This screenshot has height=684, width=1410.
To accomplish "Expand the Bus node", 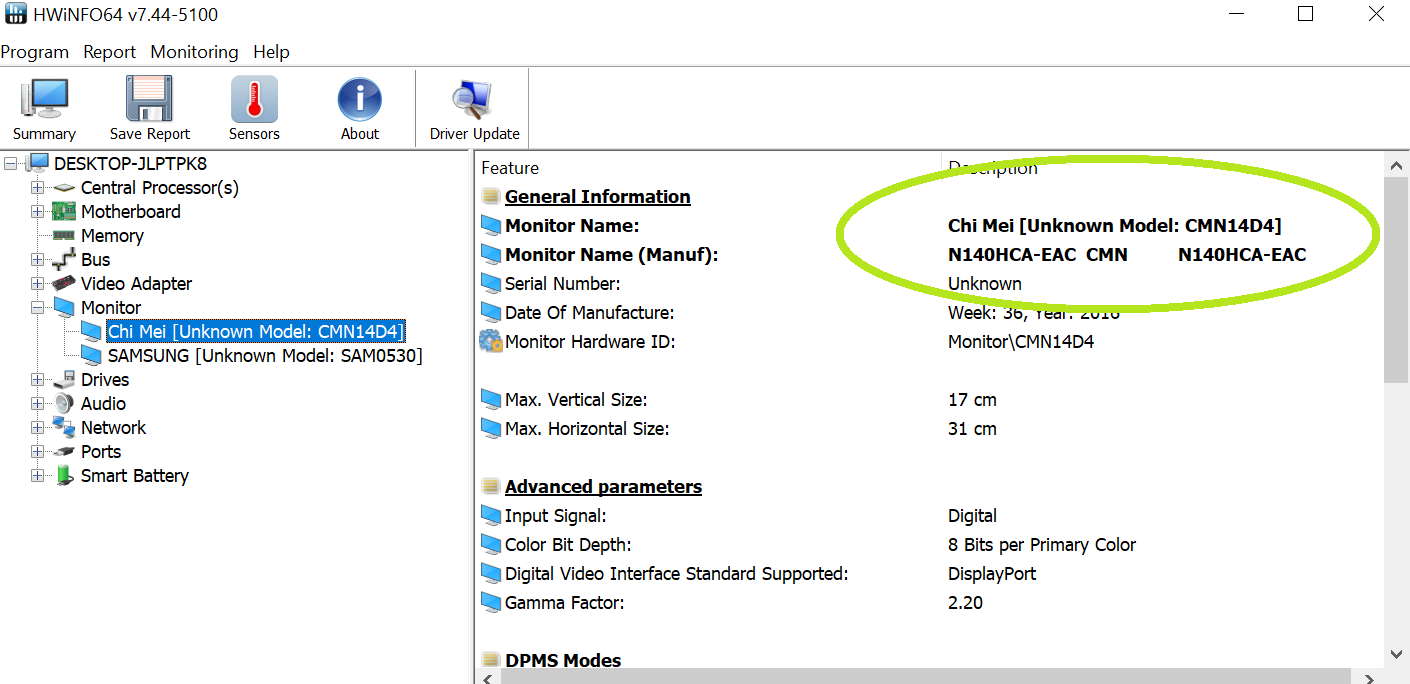I will pos(38,260).
